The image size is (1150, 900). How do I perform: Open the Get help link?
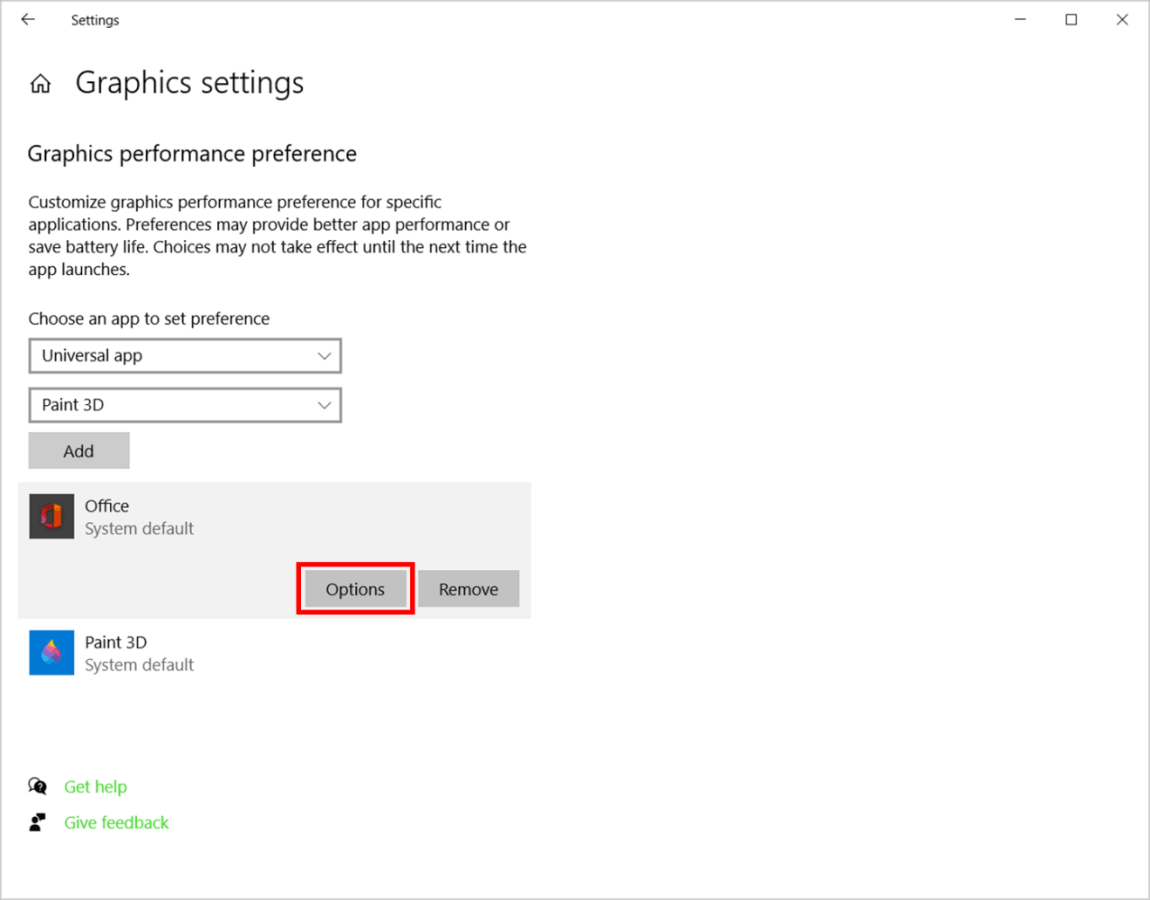click(95, 786)
